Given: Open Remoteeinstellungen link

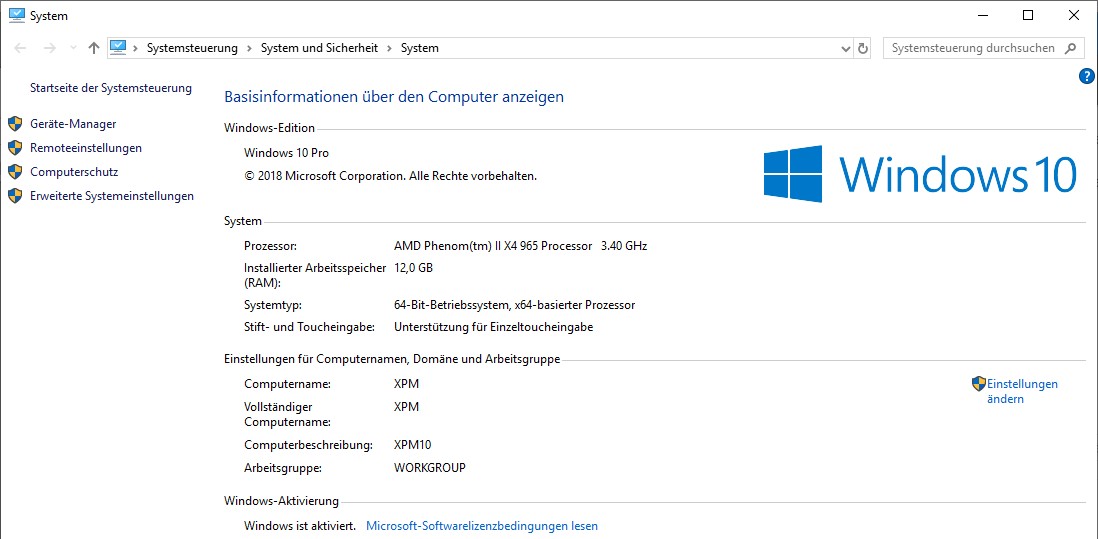Looking at the screenshot, I should (86, 148).
